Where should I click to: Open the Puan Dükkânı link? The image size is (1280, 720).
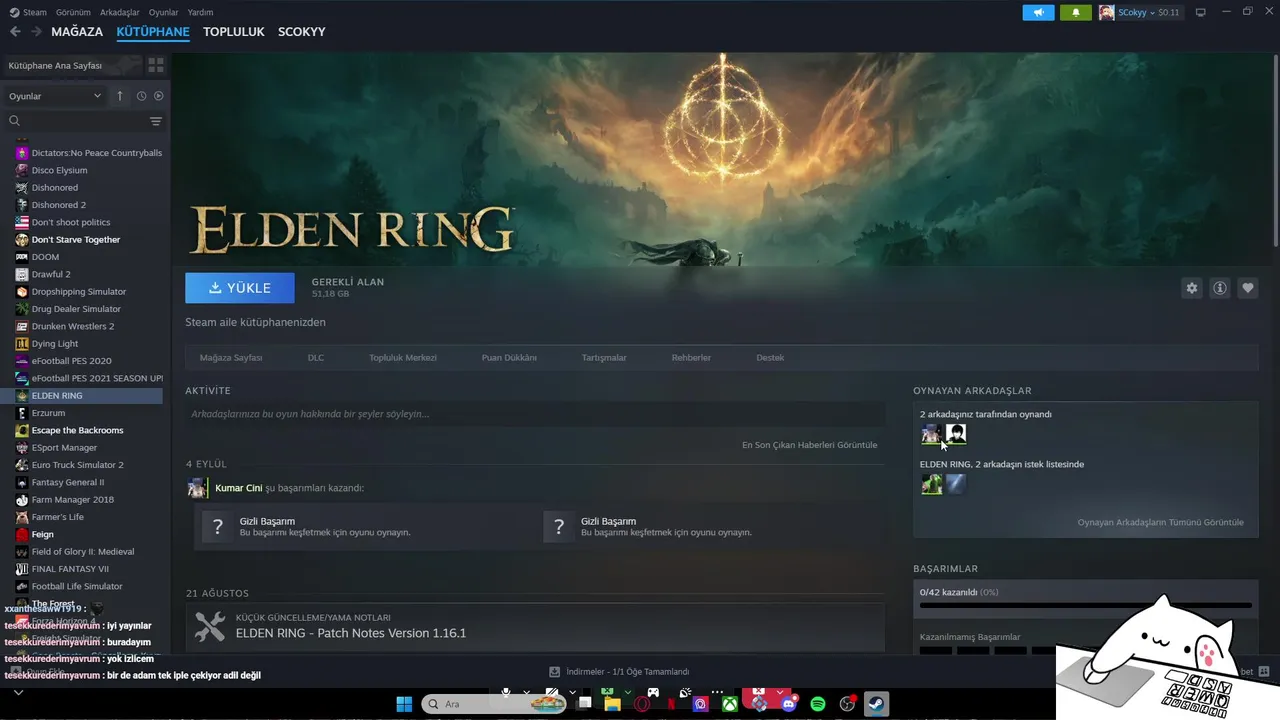[509, 357]
